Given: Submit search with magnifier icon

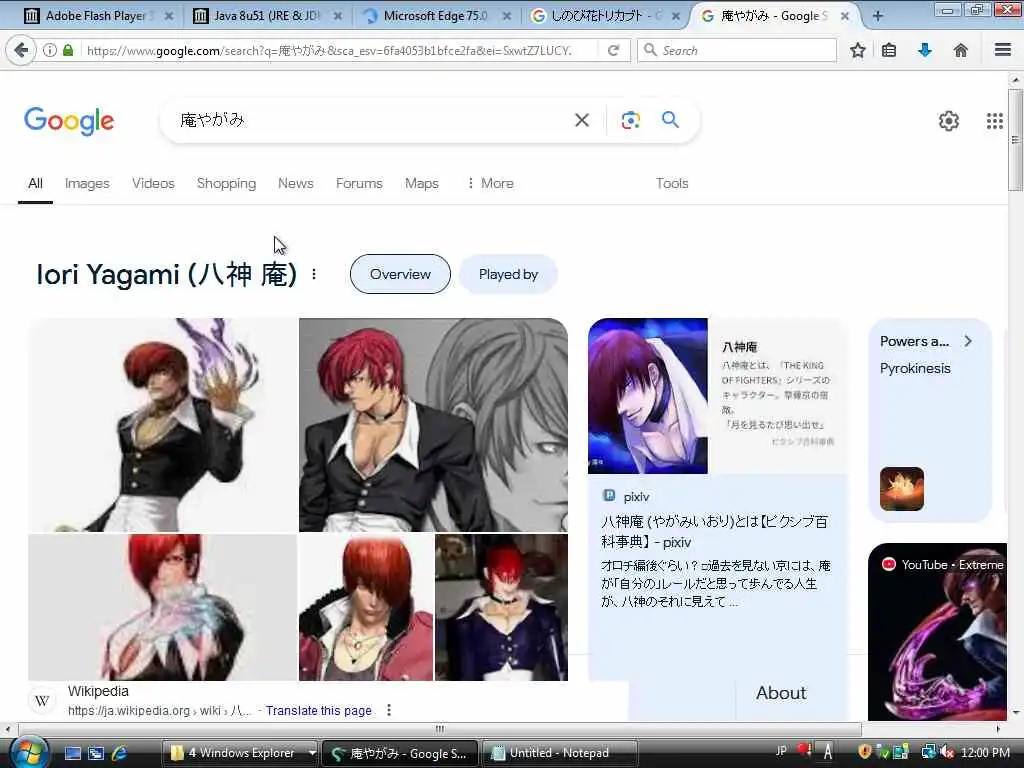Looking at the screenshot, I should [670, 120].
